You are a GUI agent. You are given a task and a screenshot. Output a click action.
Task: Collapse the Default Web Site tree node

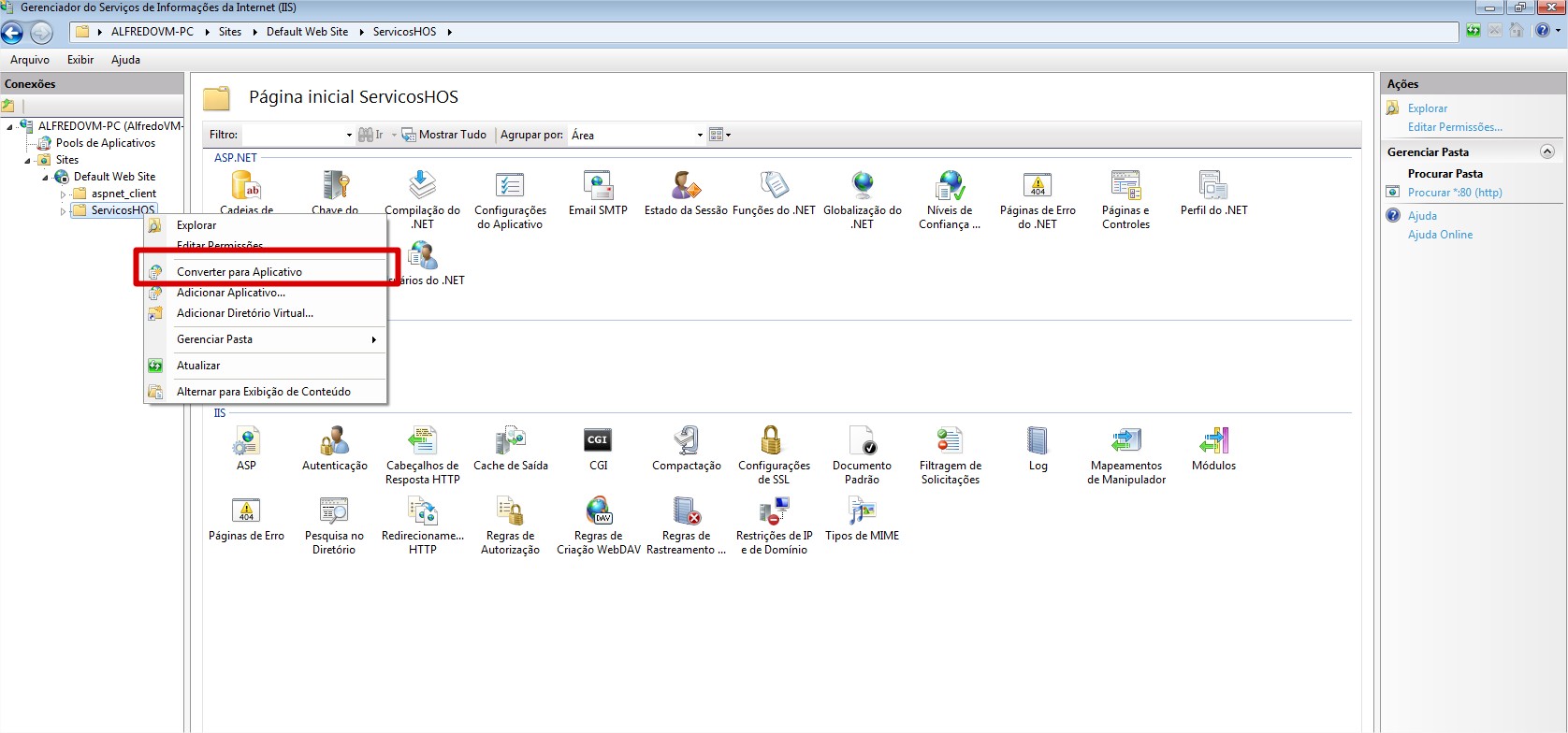45,177
